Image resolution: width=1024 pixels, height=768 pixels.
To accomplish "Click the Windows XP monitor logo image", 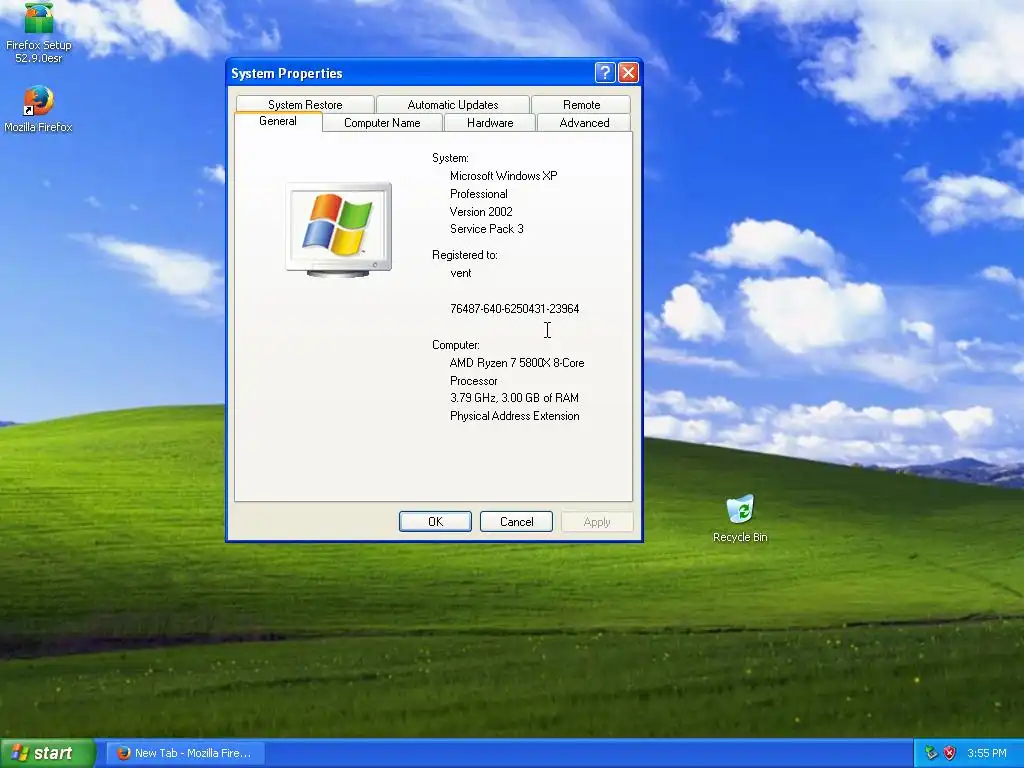I will coord(338,230).
